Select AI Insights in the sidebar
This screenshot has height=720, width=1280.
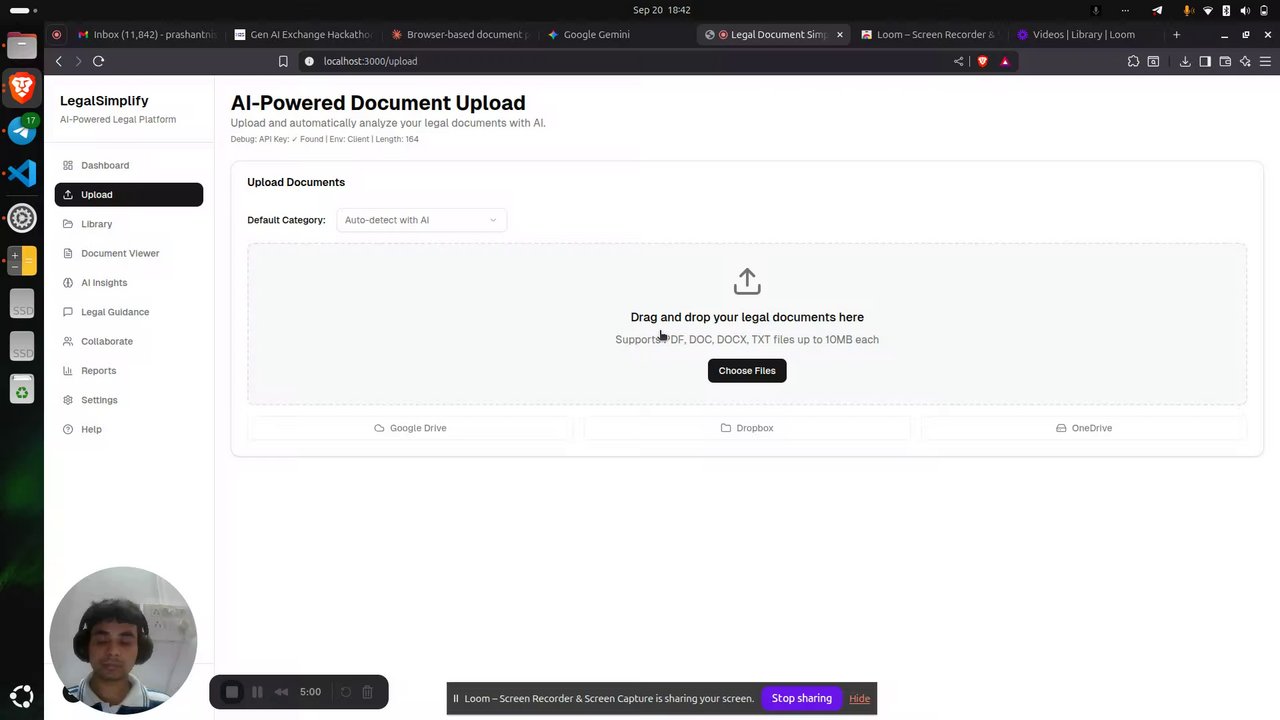coord(129,283)
